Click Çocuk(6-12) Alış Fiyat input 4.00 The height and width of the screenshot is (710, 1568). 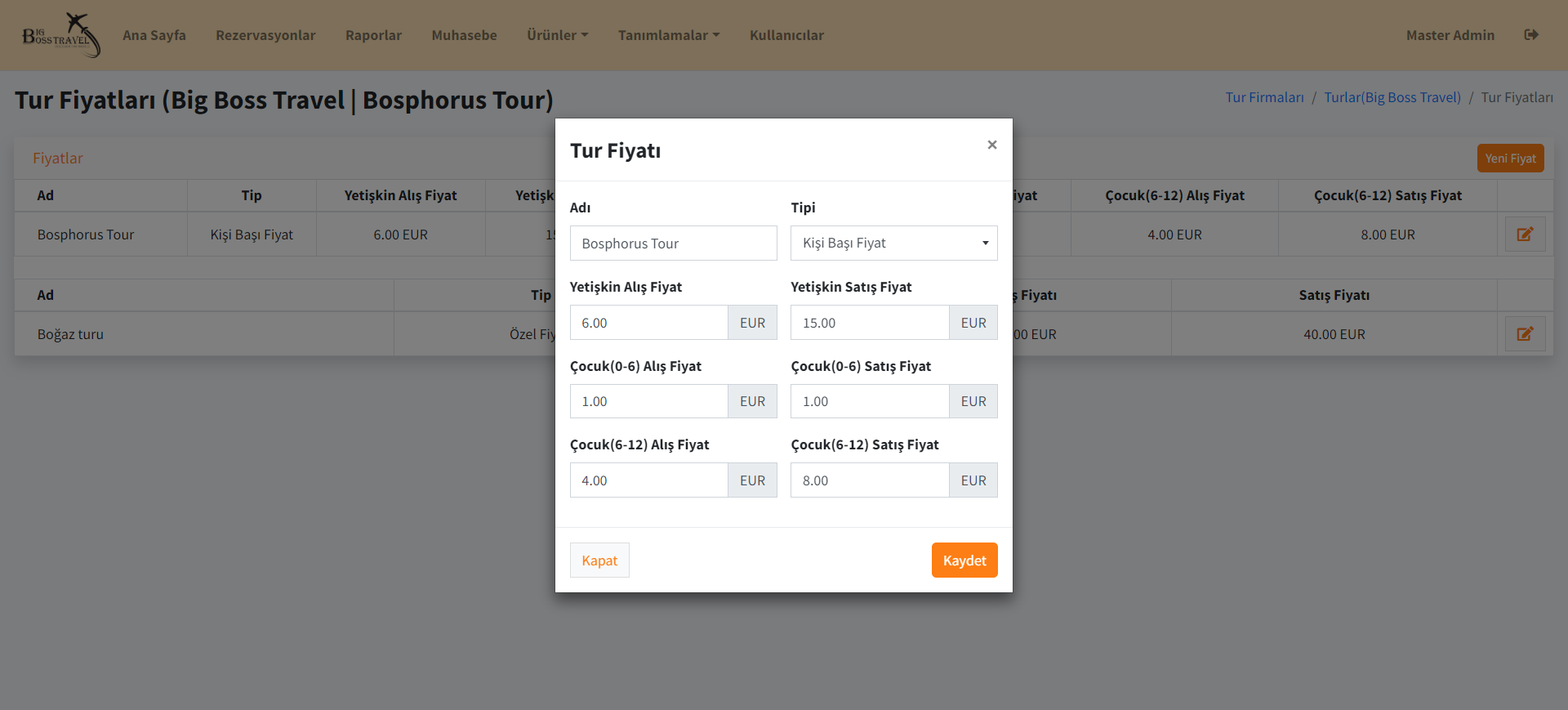click(x=649, y=480)
